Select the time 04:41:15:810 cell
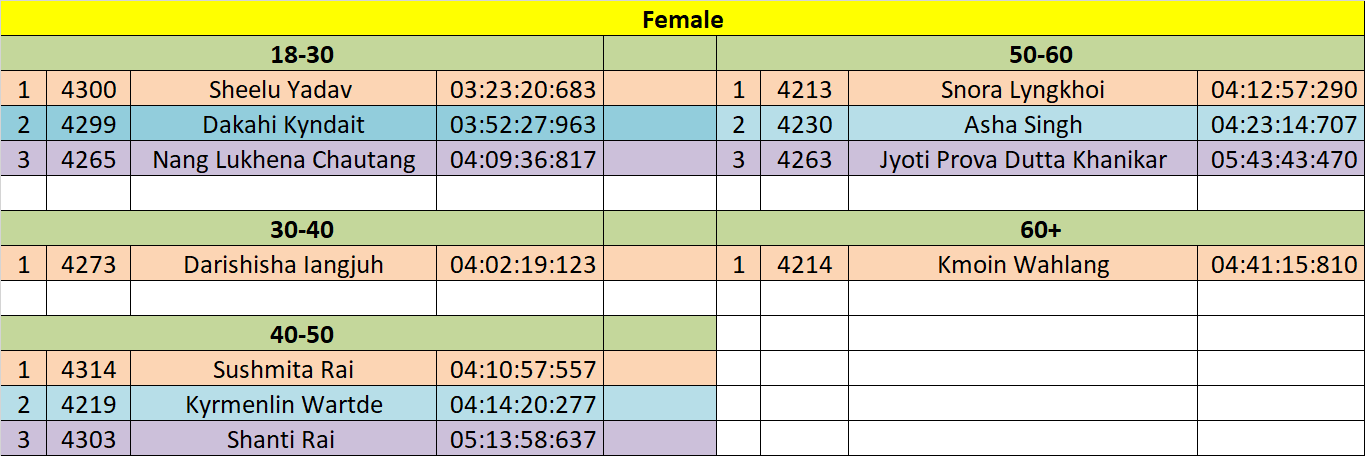1365x456 pixels. 1283,265
